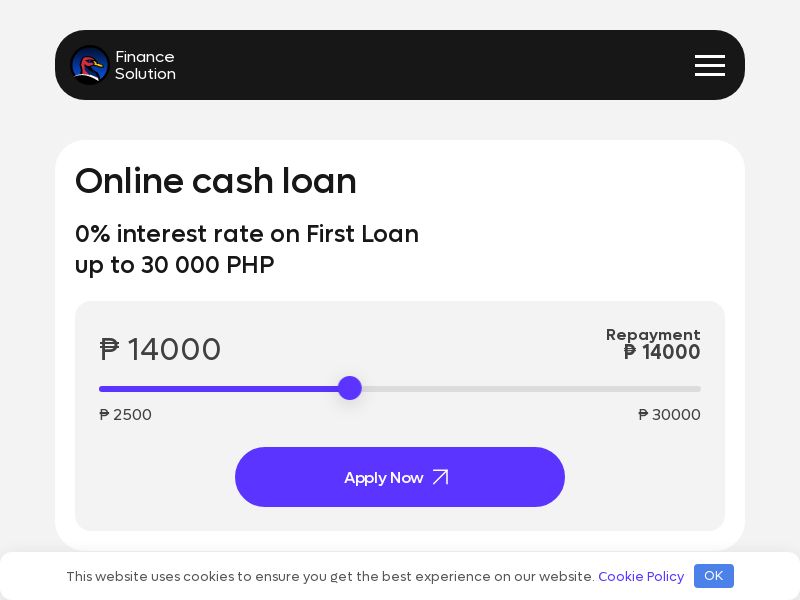Click the Finance Solution brand name
The image size is (800, 600).
click(x=145, y=65)
